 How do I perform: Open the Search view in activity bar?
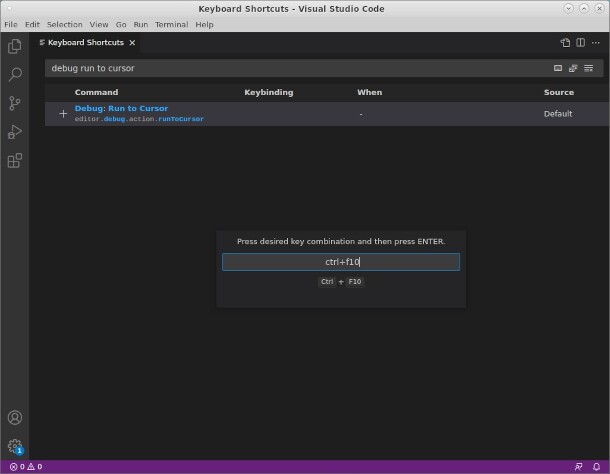15,74
